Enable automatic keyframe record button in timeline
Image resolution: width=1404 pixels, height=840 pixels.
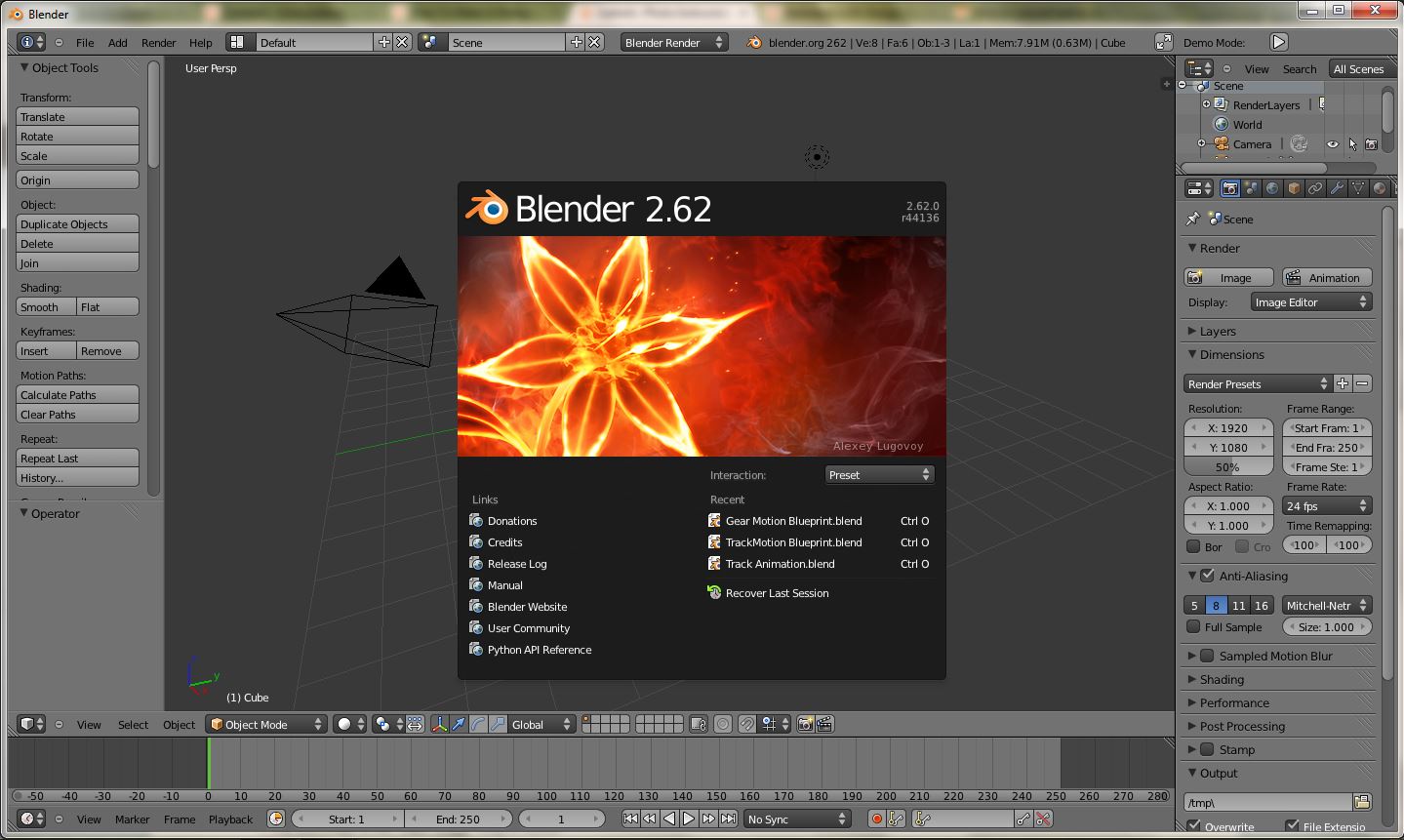[876, 820]
